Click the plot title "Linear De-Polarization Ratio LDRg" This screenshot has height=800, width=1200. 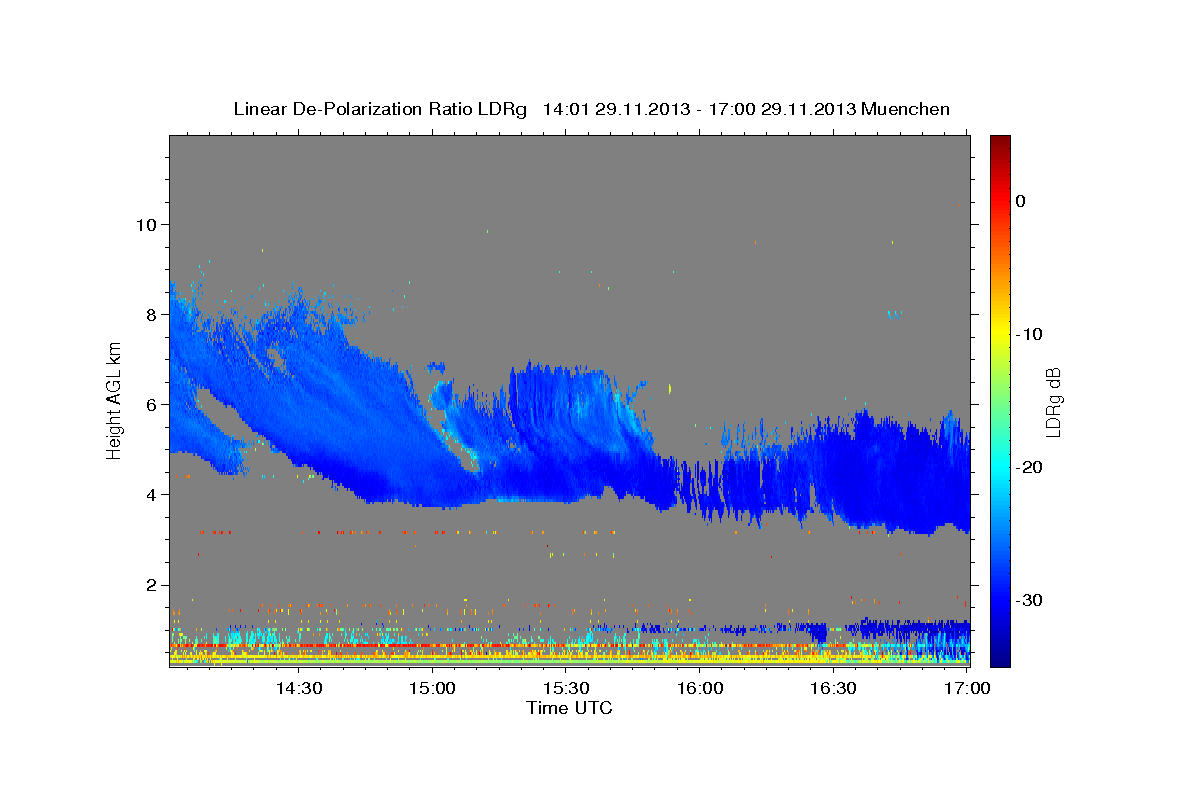(x=380, y=109)
